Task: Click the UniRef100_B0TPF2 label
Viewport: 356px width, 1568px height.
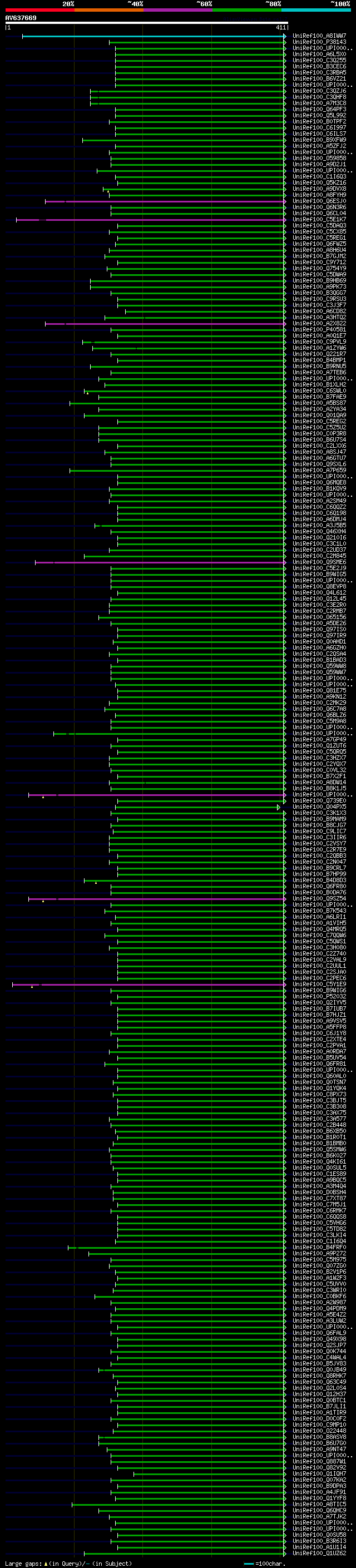Action: (319, 122)
